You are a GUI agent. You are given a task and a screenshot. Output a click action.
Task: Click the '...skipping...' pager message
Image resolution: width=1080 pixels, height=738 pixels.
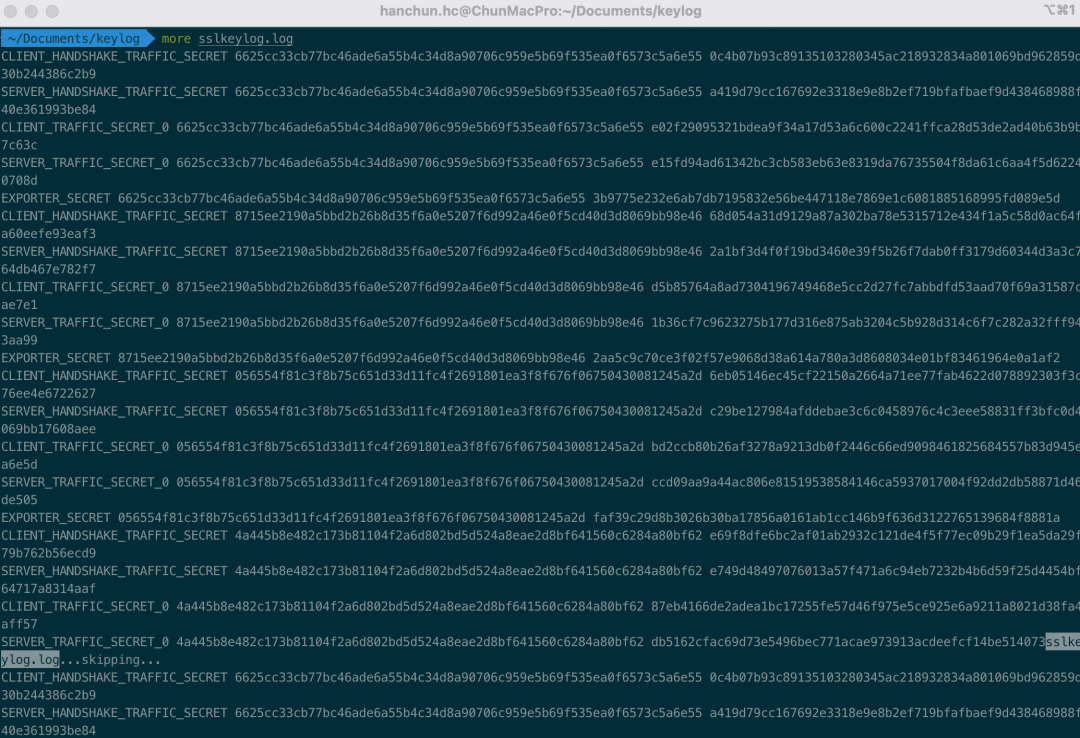(x=110, y=660)
